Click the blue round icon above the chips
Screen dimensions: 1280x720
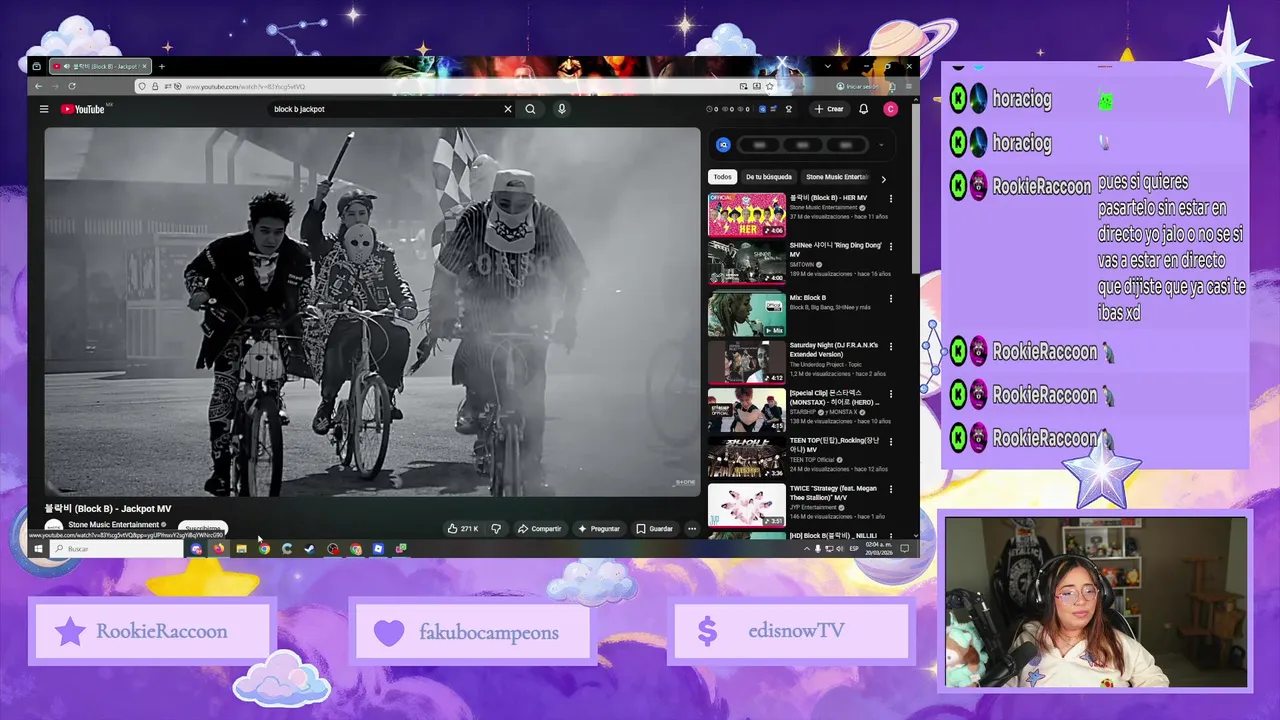pyautogui.click(x=723, y=145)
